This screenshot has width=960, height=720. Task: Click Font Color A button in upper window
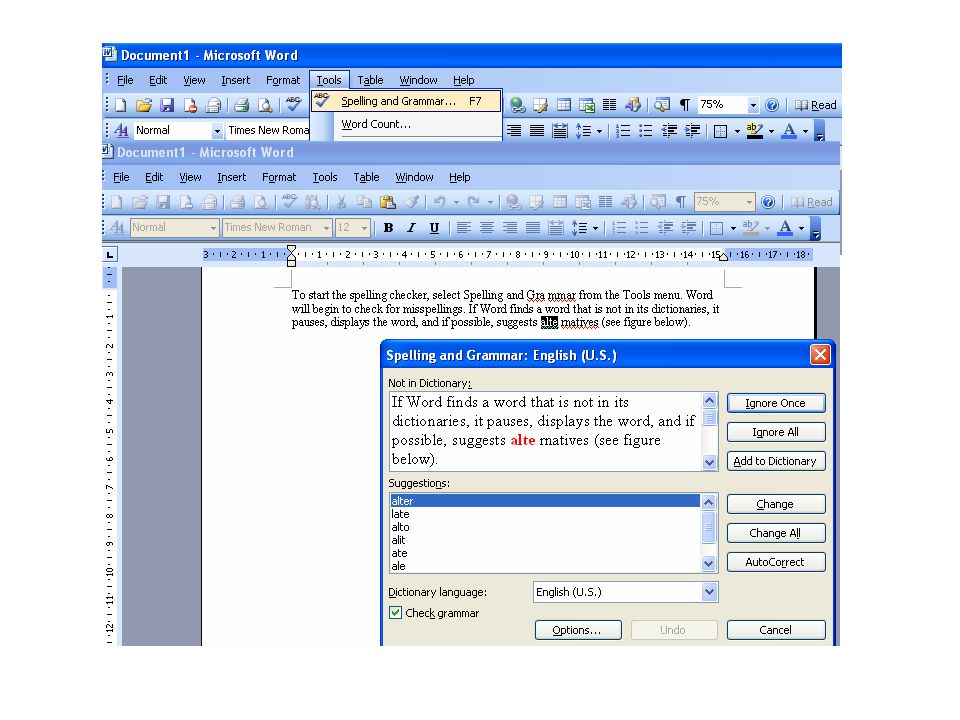point(789,130)
